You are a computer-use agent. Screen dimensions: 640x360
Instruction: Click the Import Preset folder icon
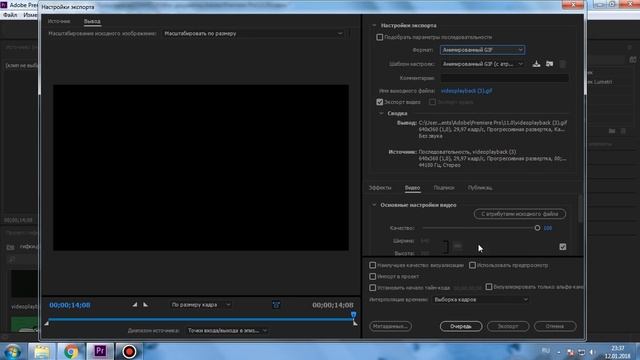click(549, 64)
